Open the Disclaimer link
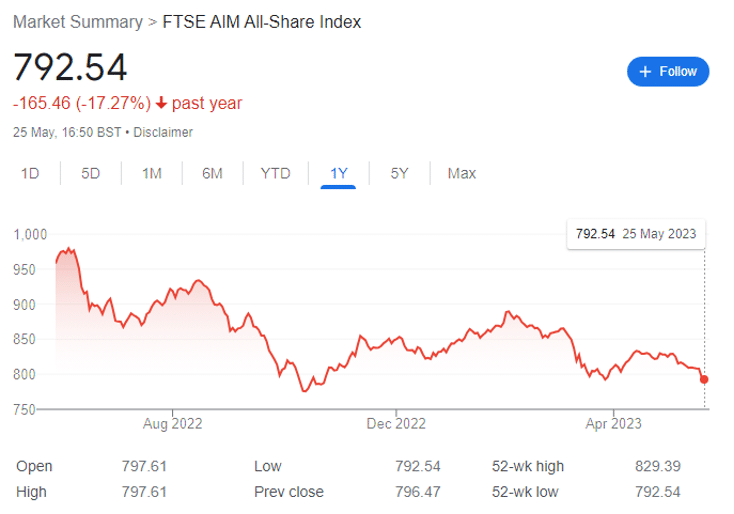This screenshot has height=514, width=734. pos(163,132)
